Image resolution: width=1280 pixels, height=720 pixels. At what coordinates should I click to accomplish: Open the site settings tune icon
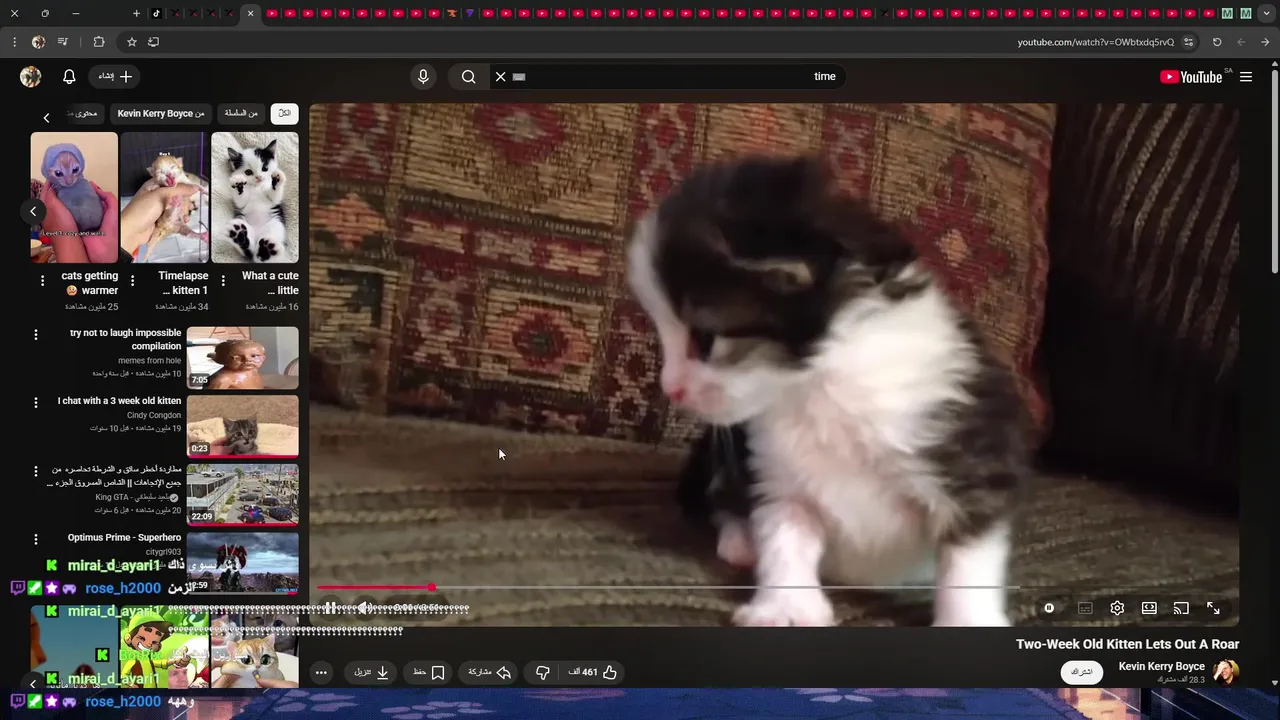pos(1188,42)
